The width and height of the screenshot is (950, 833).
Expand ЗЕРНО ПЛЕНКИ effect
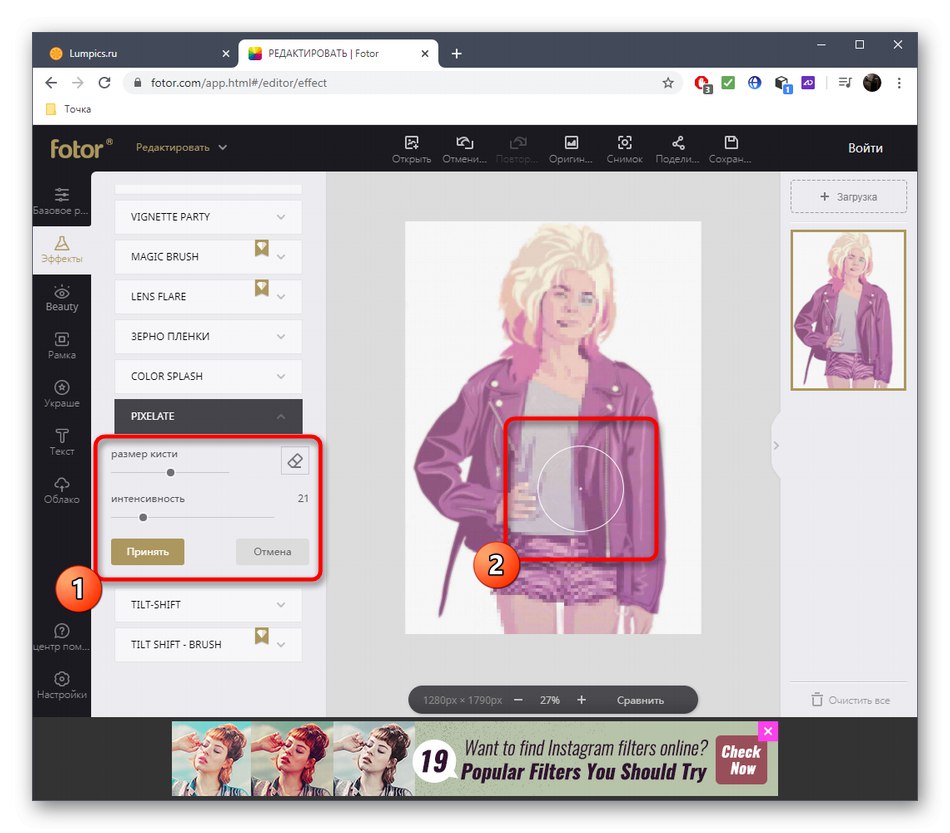tap(208, 337)
